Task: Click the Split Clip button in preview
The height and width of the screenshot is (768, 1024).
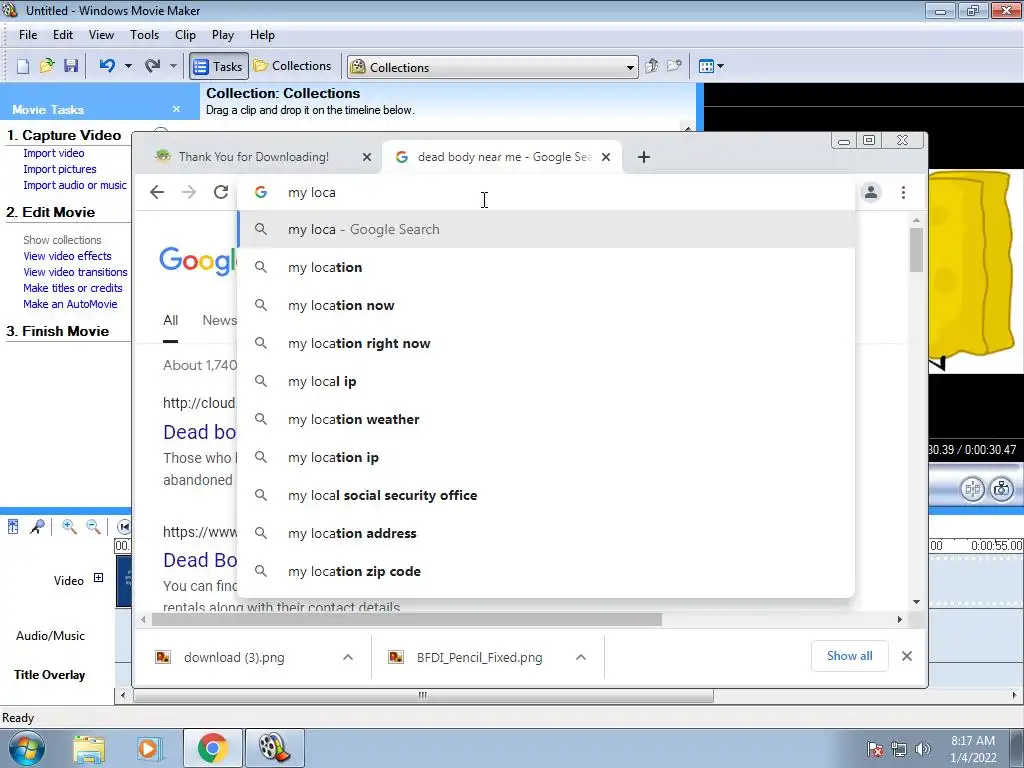Action: click(972, 489)
